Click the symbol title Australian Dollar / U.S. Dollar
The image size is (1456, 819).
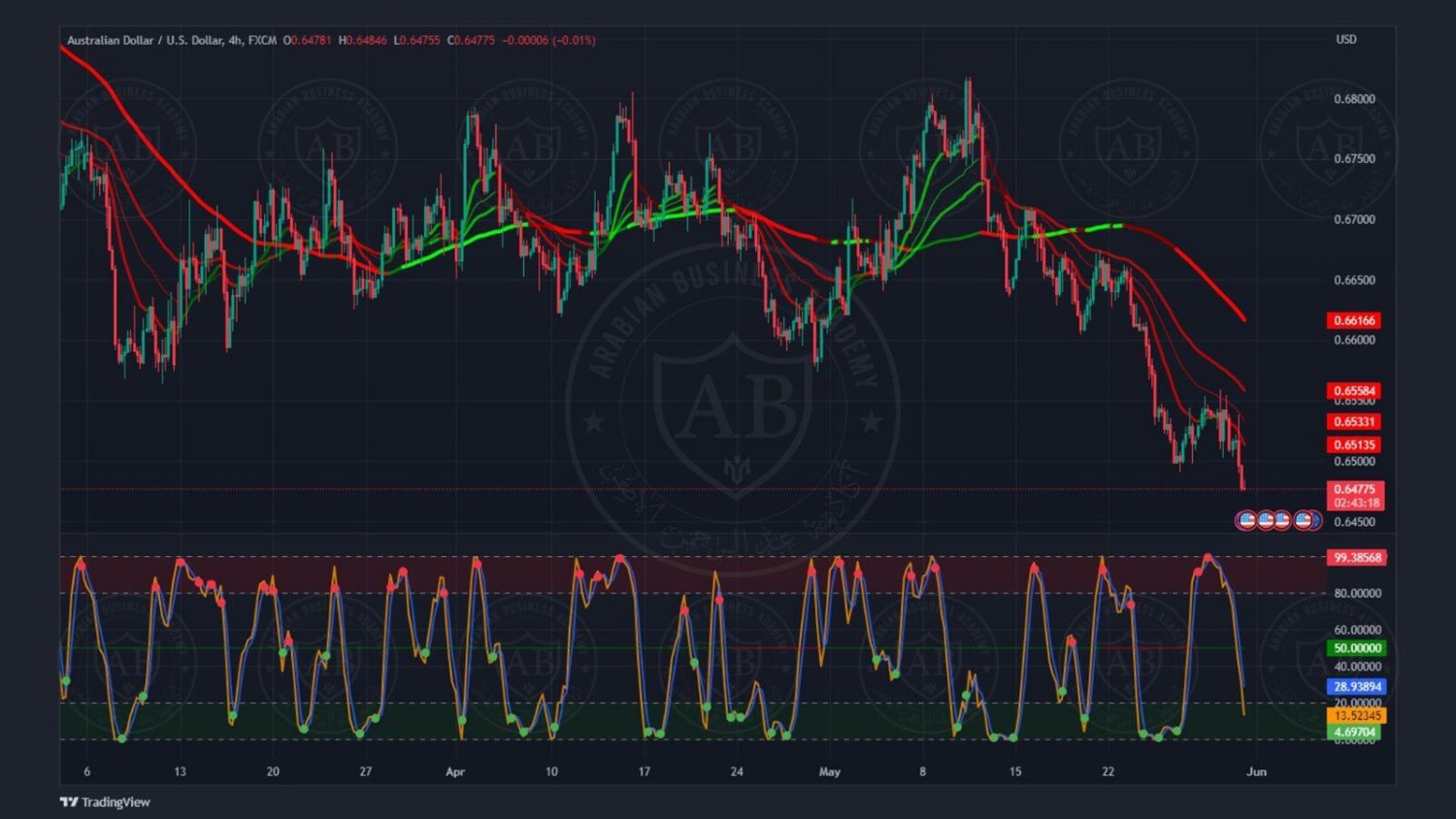145,41
